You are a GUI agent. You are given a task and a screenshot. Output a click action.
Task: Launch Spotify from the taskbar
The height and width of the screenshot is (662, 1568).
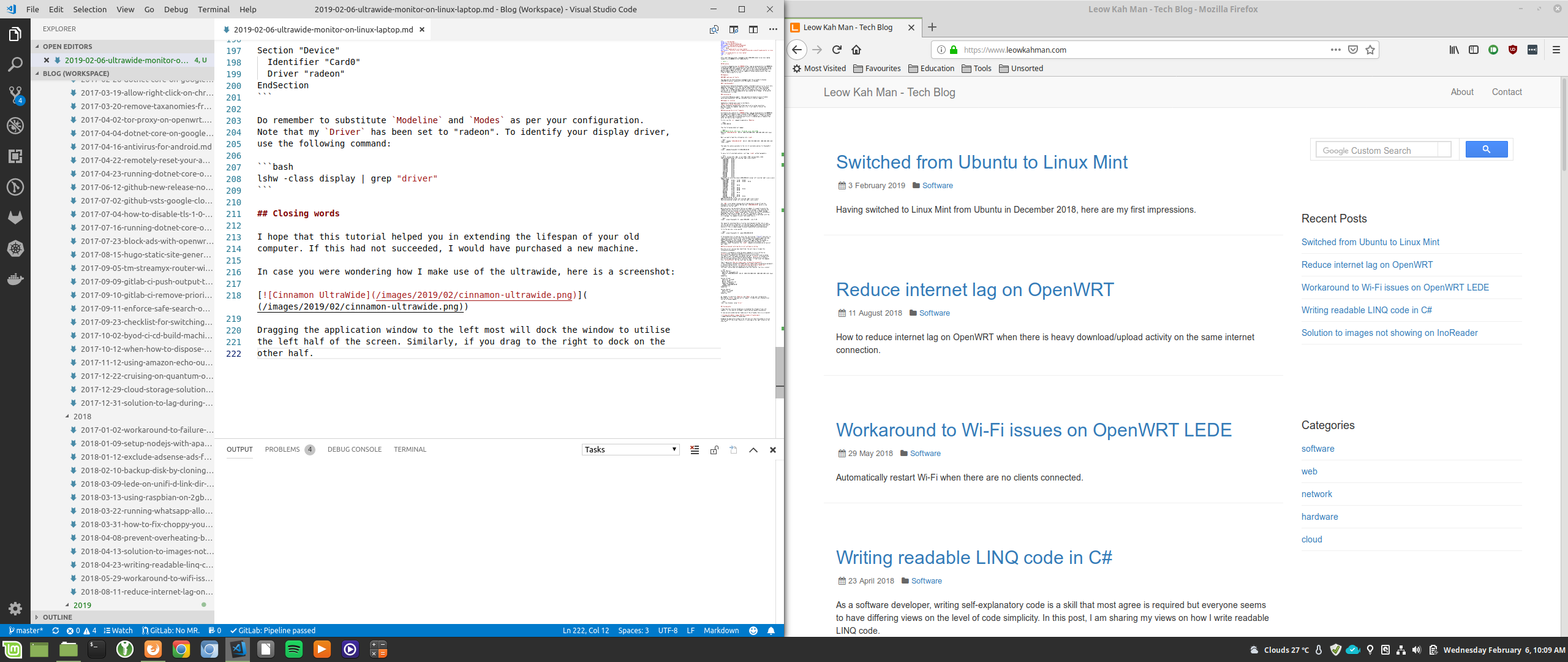(294, 649)
